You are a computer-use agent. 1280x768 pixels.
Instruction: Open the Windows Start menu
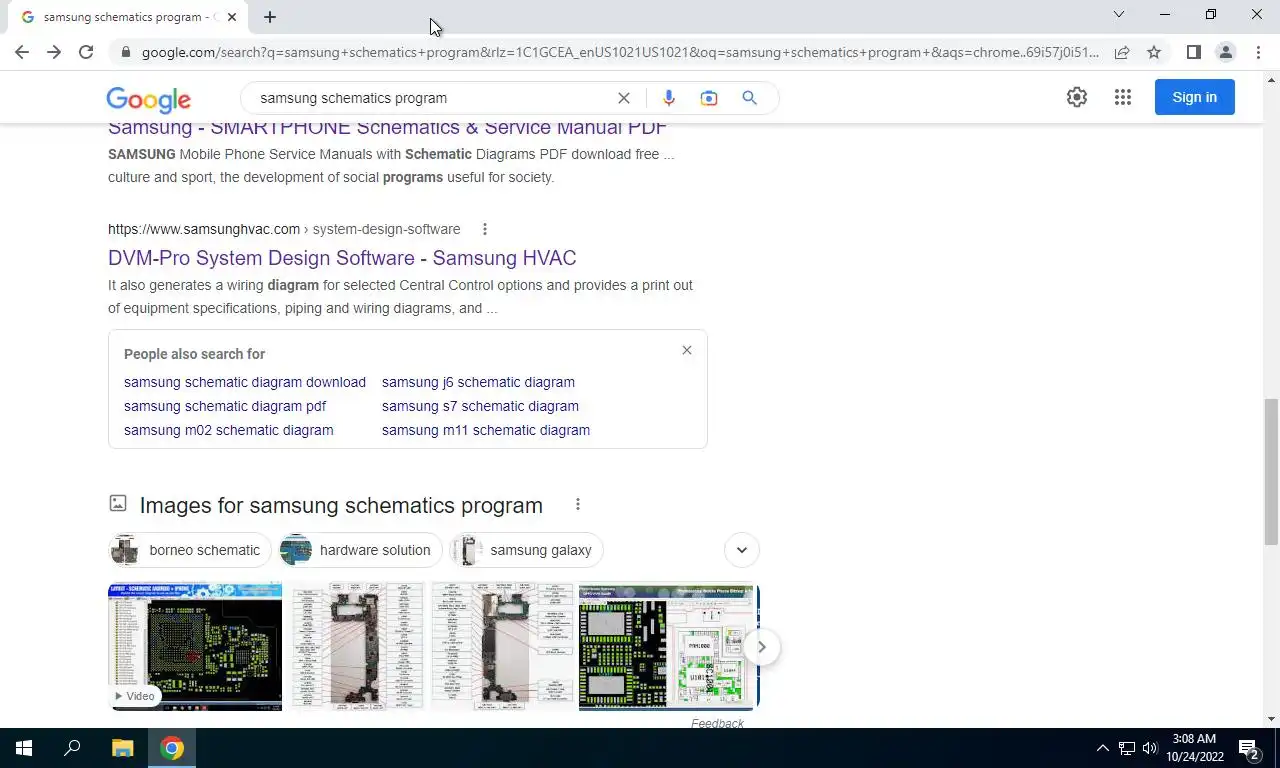24,748
